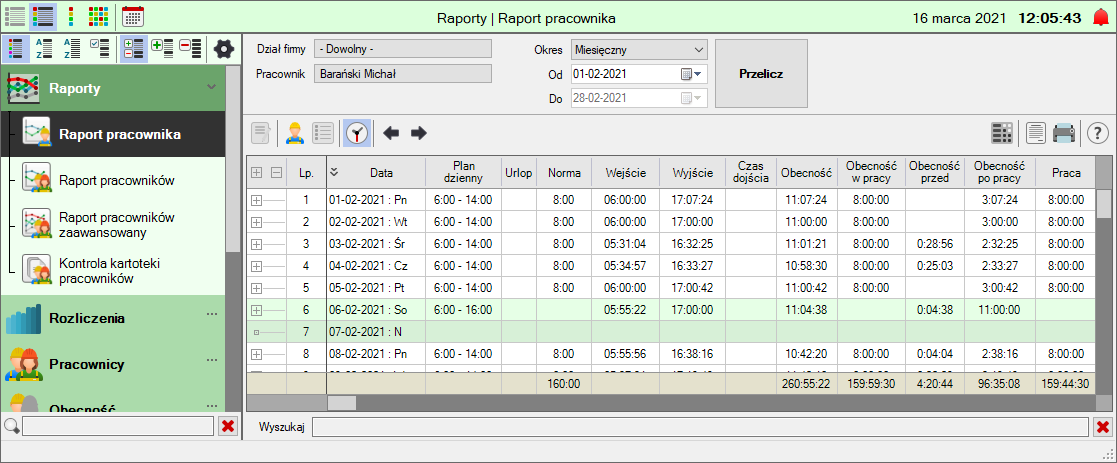Open the calendar icon in top bar
Viewport: 1117px width, 463px height.
133,16
